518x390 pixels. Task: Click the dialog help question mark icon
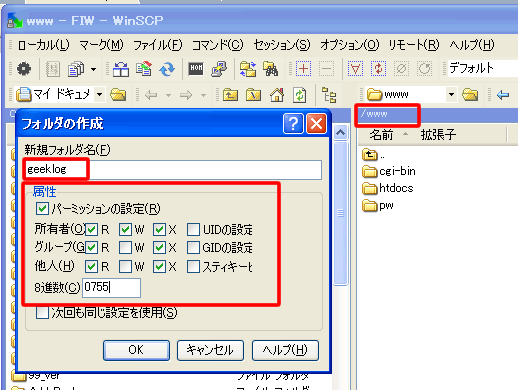pyautogui.click(x=293, y=124)
